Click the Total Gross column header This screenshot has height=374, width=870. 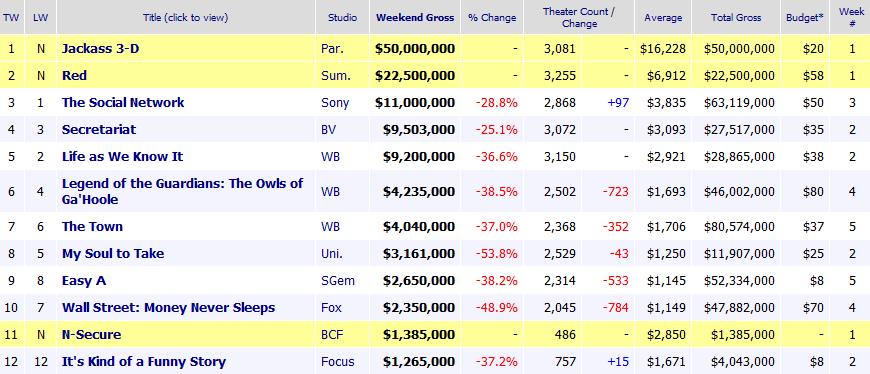[736, 18]
